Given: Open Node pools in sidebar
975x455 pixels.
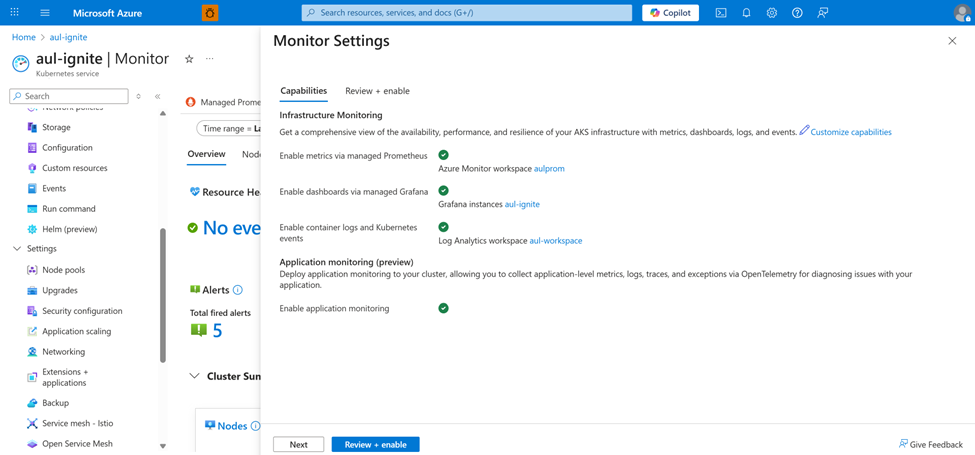Looking at the screenshot, I should 63,270.
